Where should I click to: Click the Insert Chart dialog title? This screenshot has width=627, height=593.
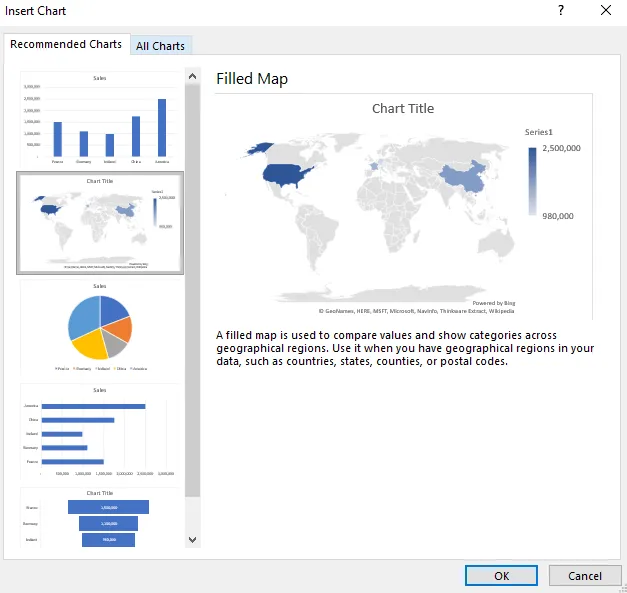[x=36, y=11]
